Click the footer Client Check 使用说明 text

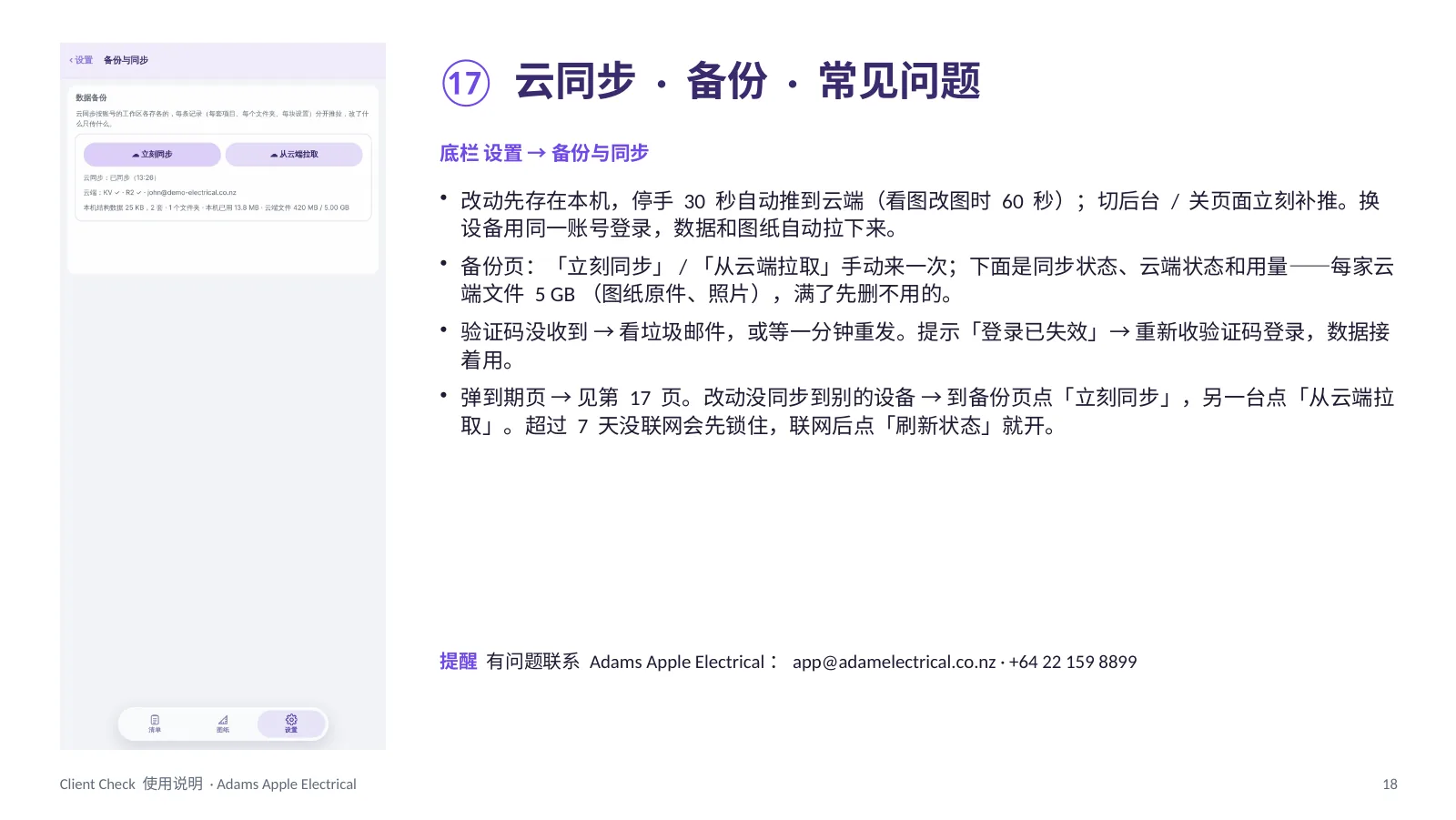click(x=131, y=784)
